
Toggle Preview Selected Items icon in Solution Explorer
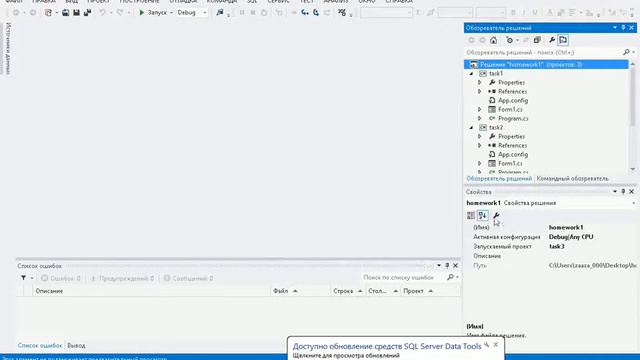click(x=563, y=40)
